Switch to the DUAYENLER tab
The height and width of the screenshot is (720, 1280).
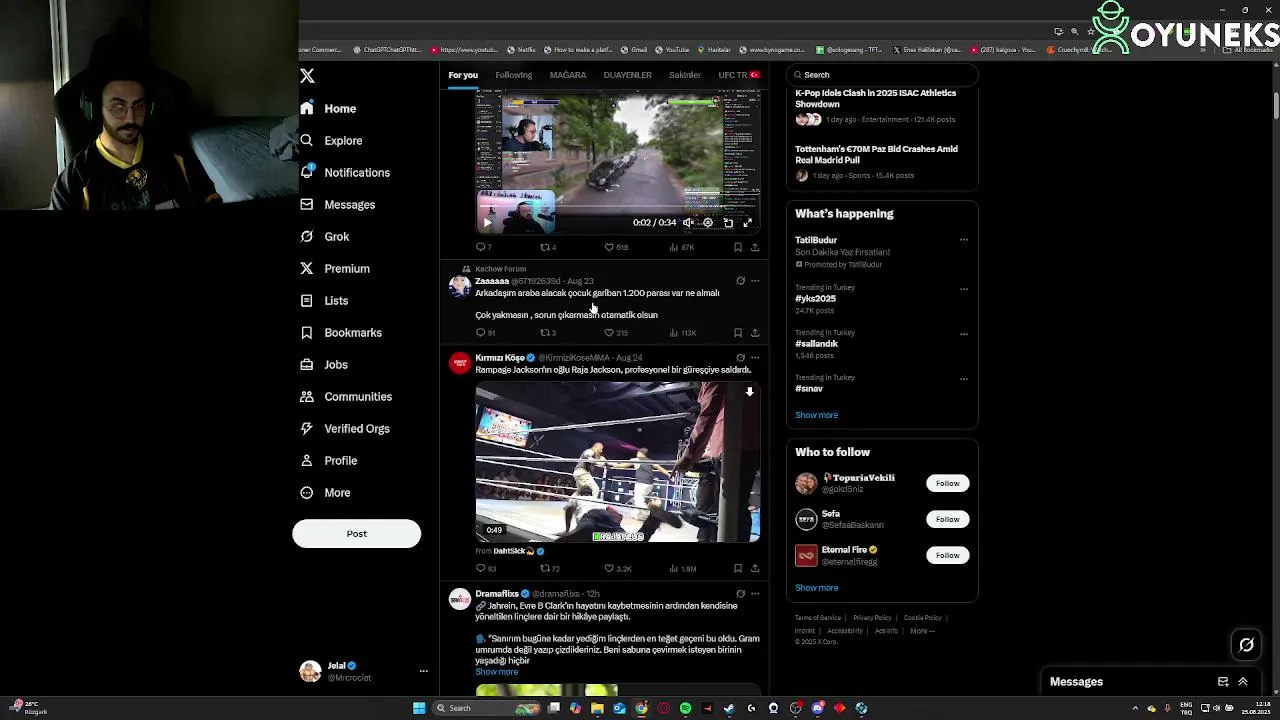pos(627,75)
